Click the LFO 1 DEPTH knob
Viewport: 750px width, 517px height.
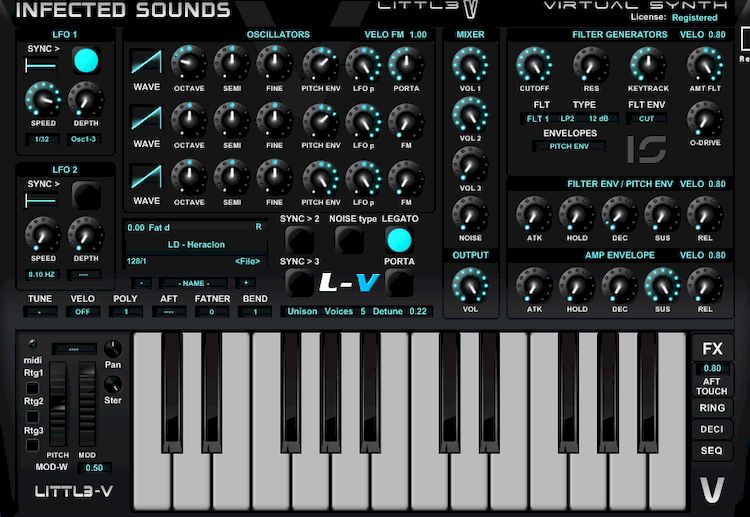(86, 99)
